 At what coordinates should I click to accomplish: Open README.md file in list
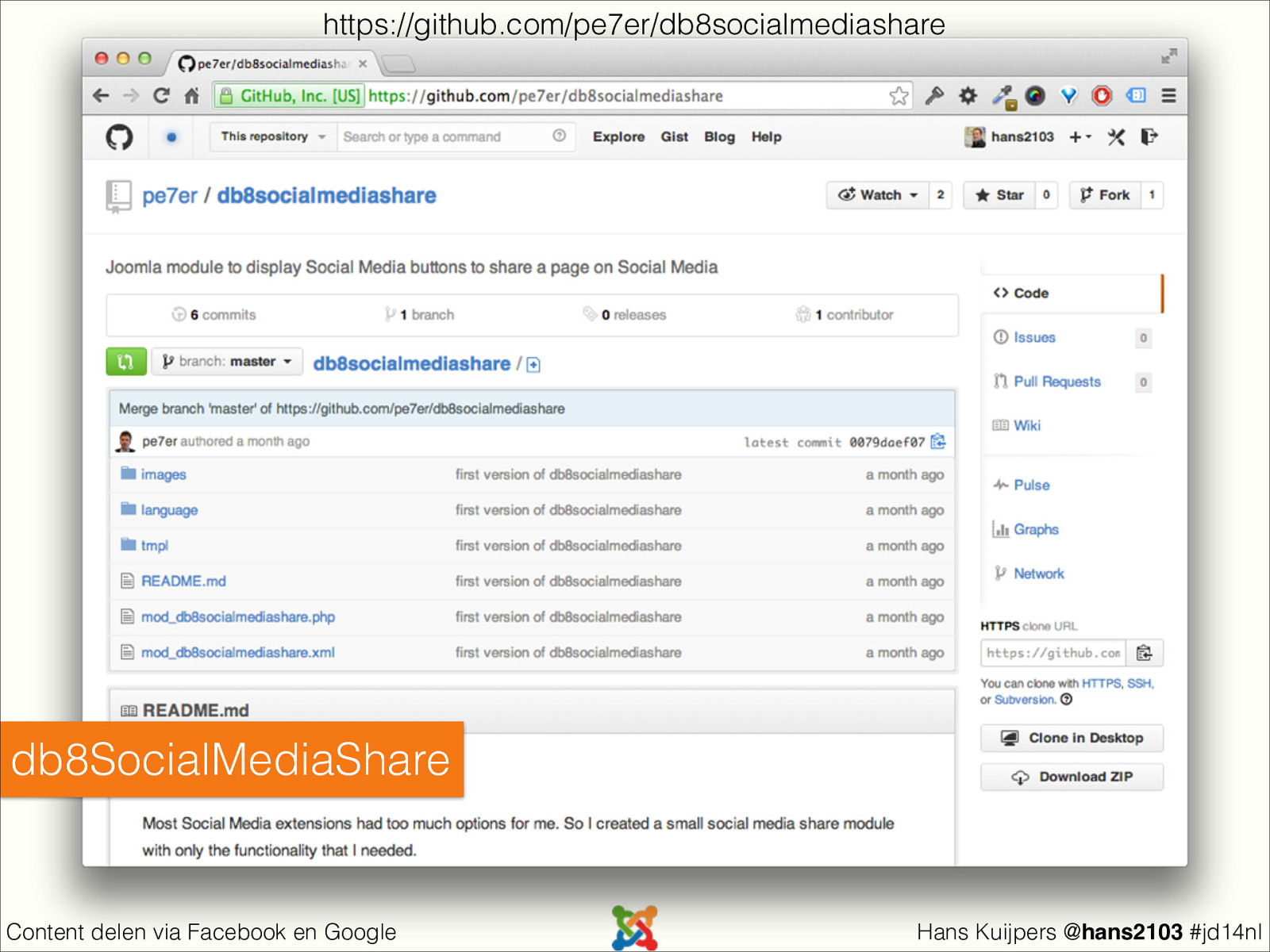click(x=183, y=582)
